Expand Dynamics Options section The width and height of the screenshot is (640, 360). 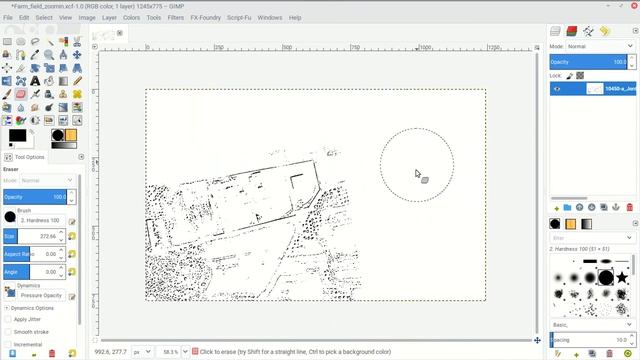pyautogui.click(x=7, y=308)
